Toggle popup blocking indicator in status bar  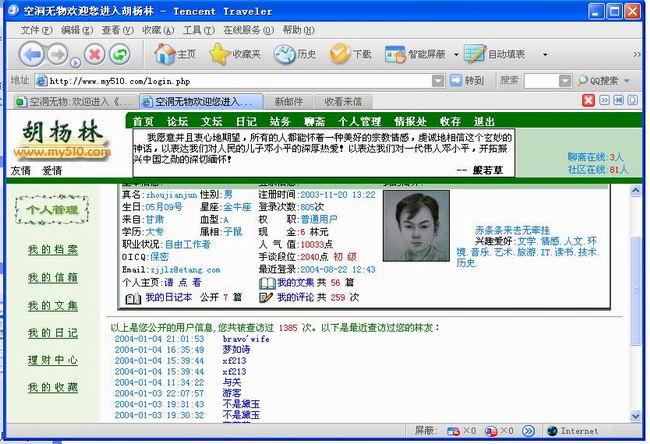pyautogui.click(x=453, y=431)
